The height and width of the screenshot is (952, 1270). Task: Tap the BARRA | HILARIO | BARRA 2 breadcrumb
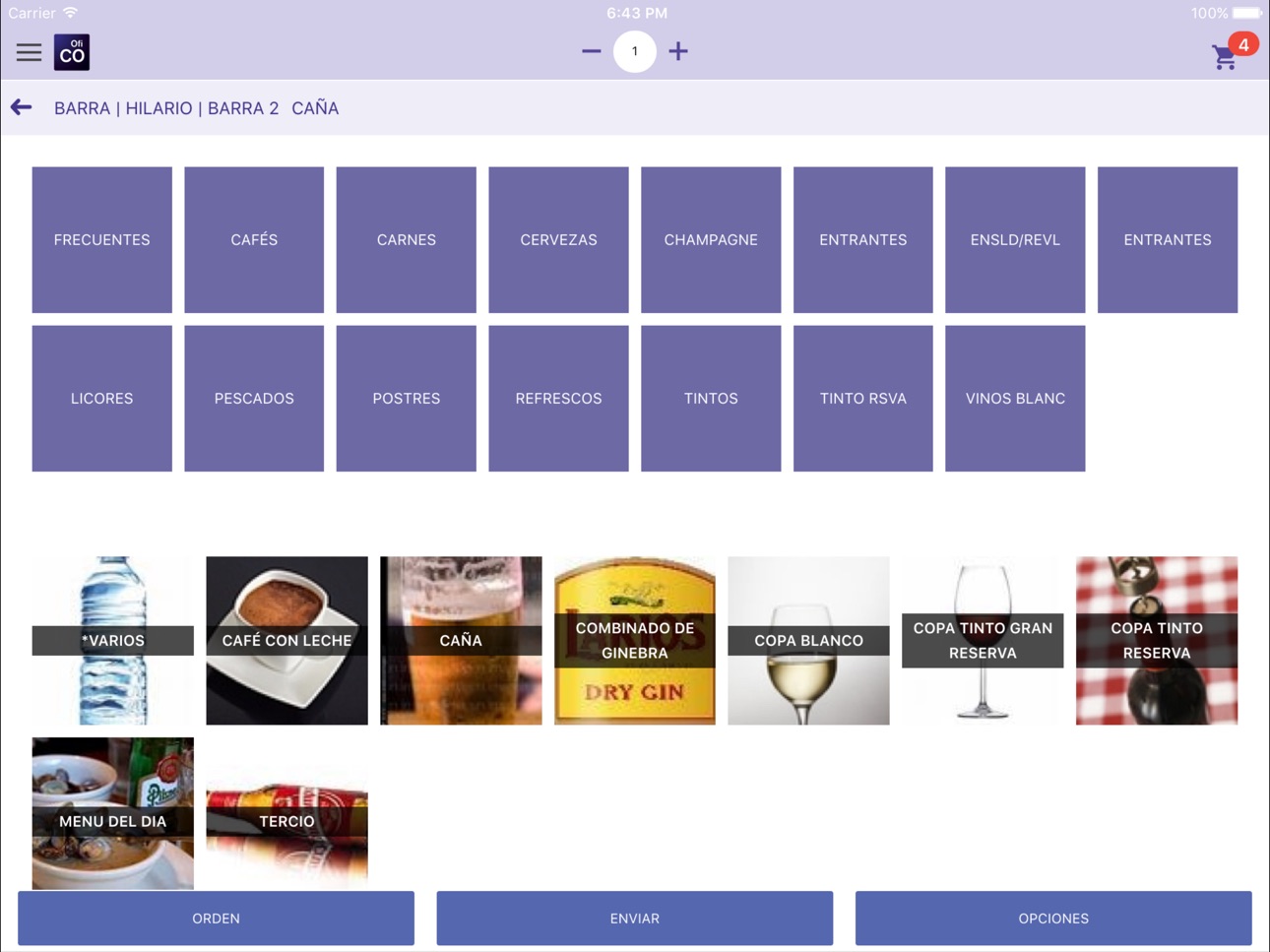[166, 108]
